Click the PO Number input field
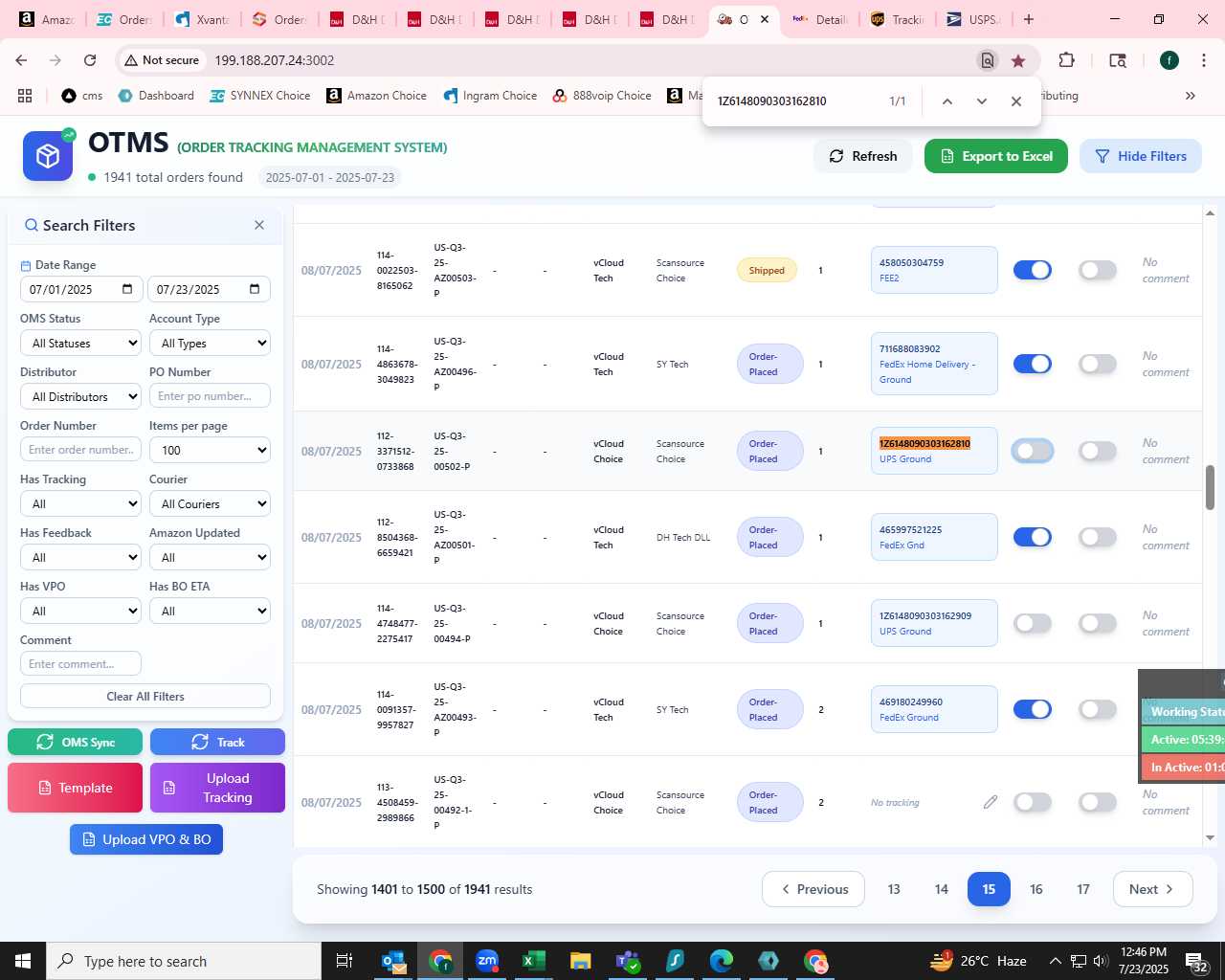The height and width of the screenshot is (980, 1225). [x=210, y=396]
